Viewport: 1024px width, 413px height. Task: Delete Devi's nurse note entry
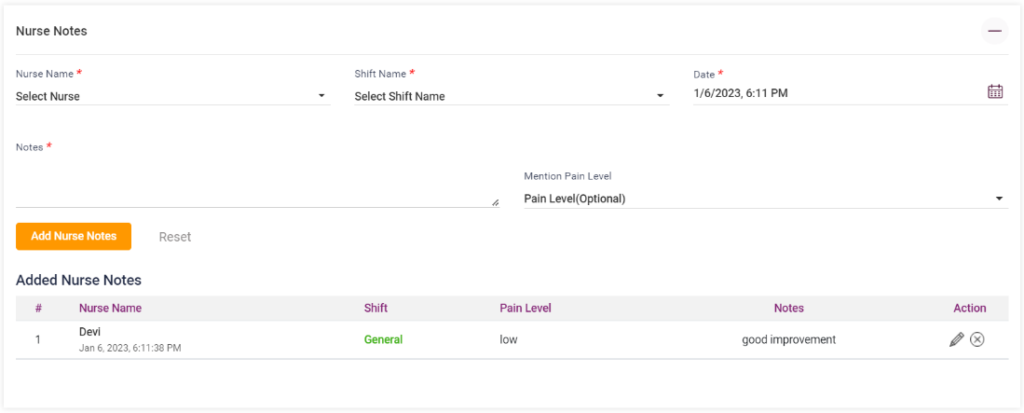[978, 340]
